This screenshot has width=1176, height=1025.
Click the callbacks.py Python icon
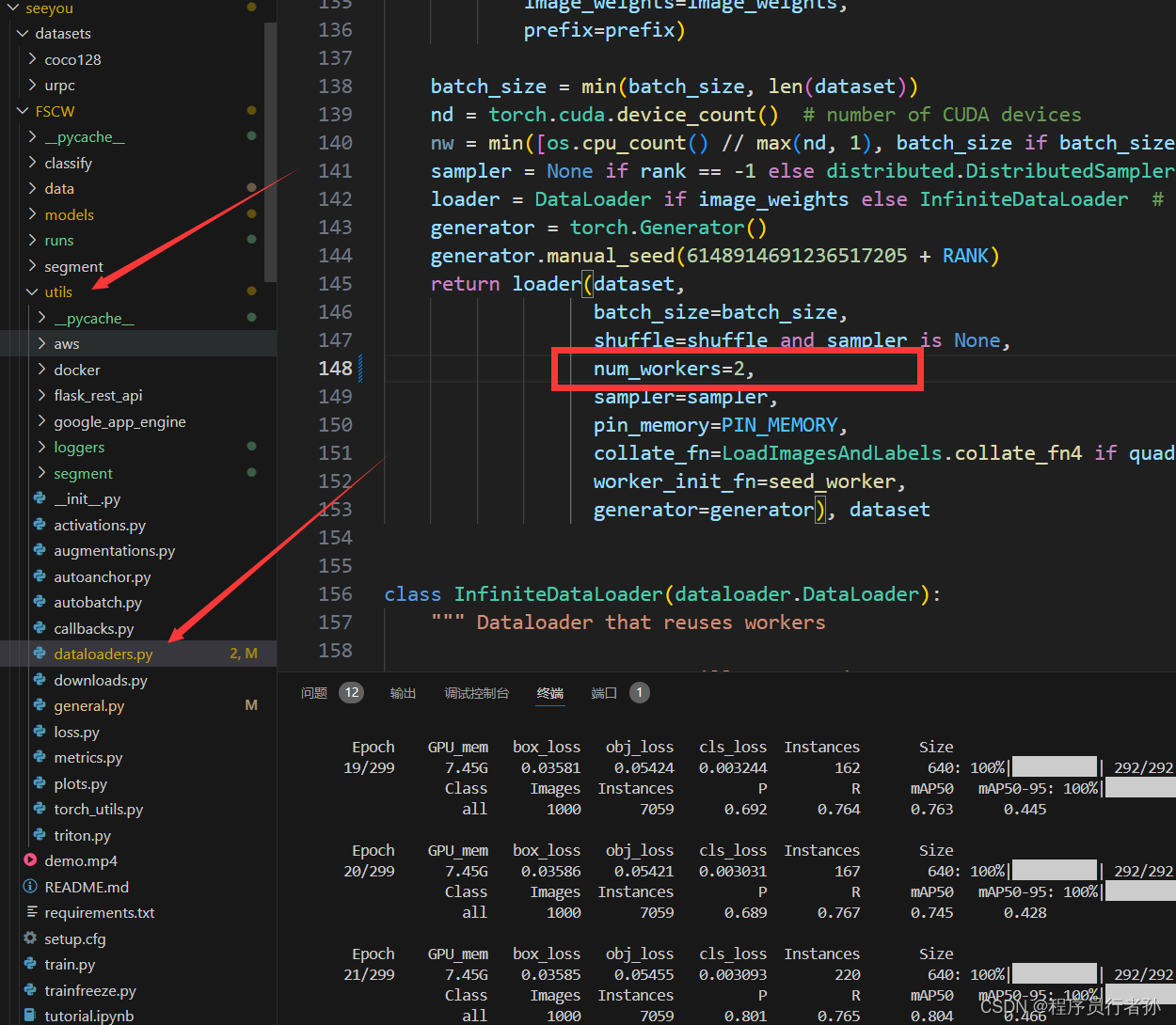click(x=40, y=628)
